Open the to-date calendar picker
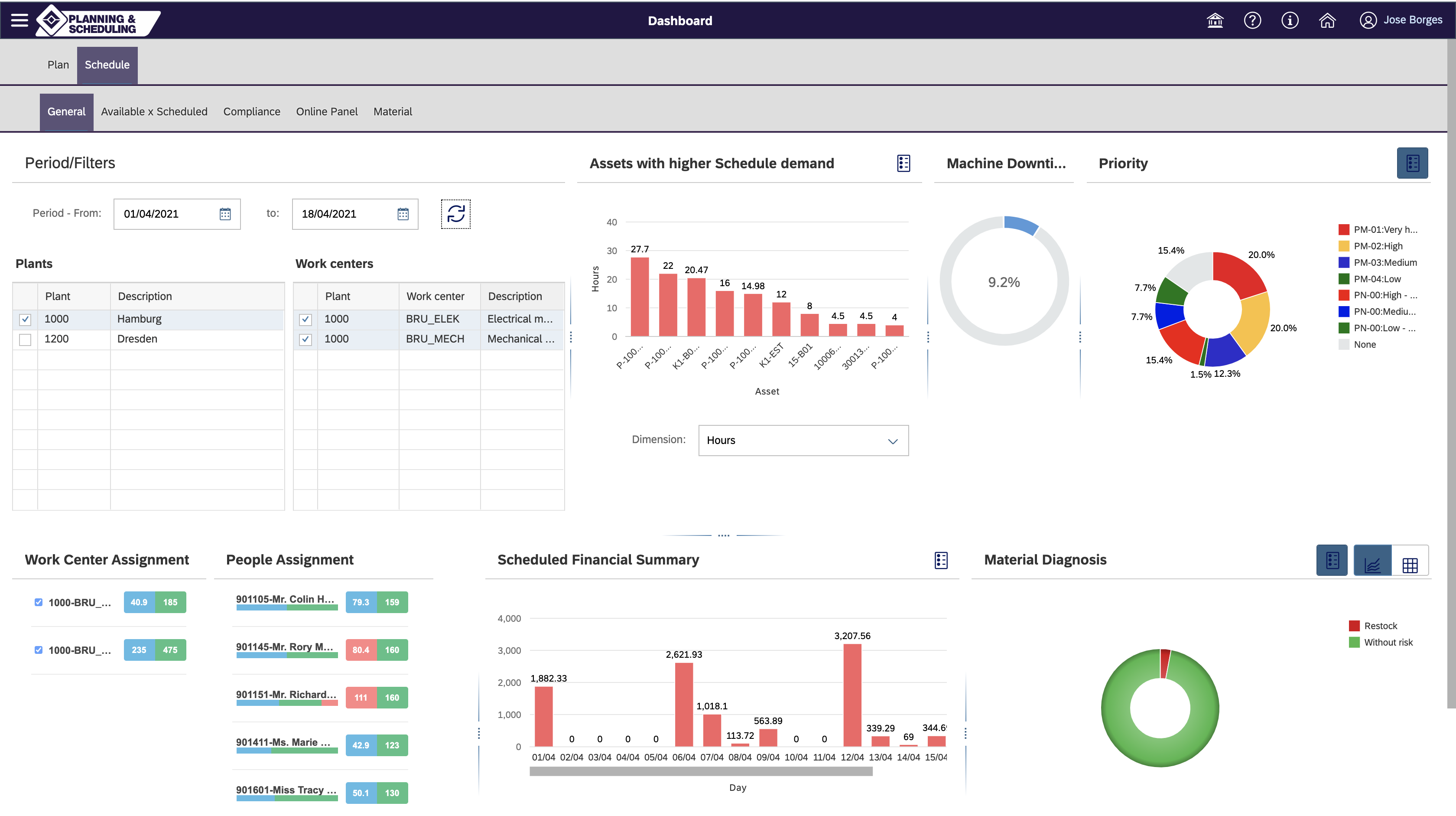1456x816 pixels. click(x=403, y=214)
